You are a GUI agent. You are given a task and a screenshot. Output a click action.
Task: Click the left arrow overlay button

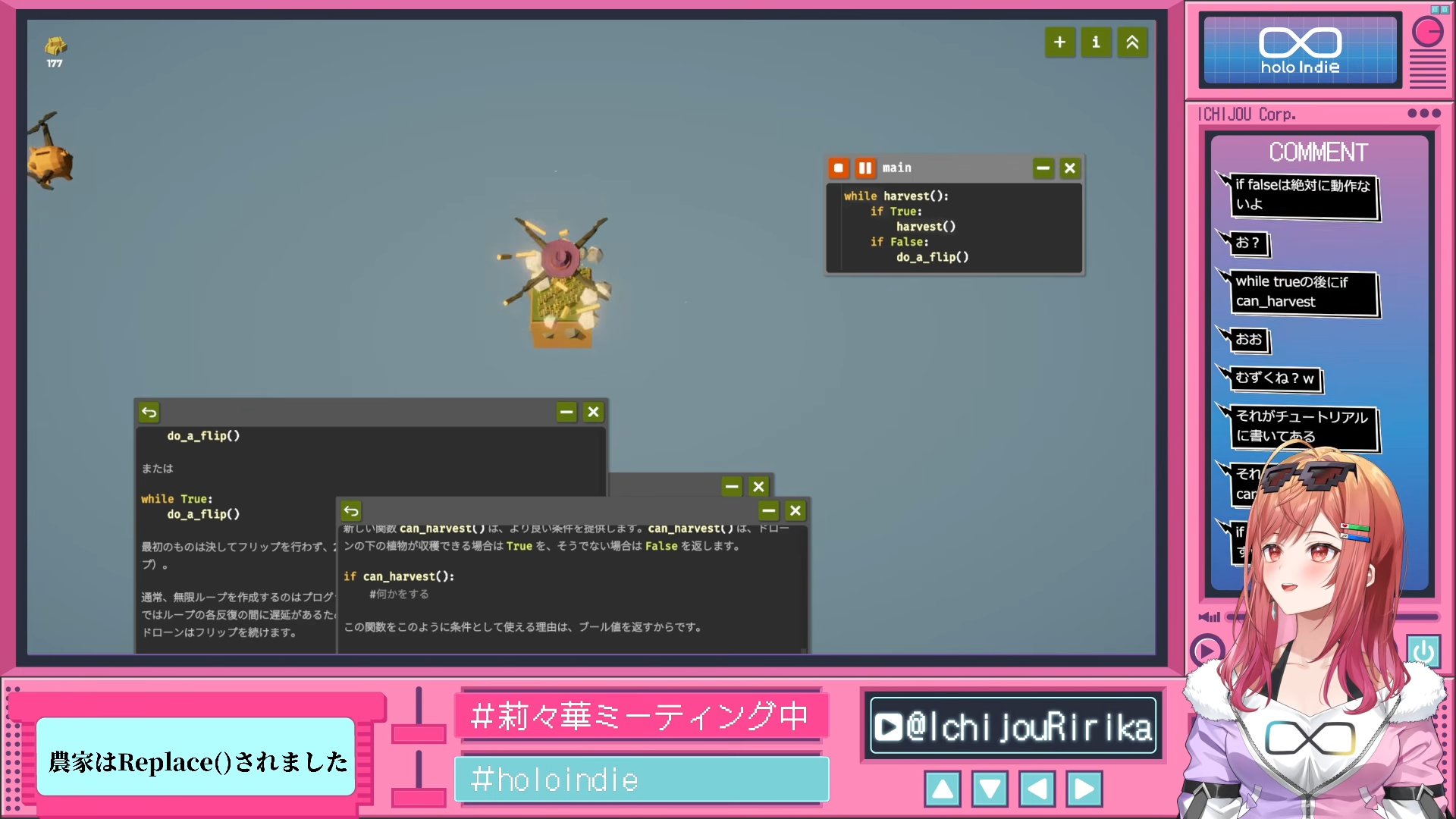pyautogui.click(x=1037, y=789)
